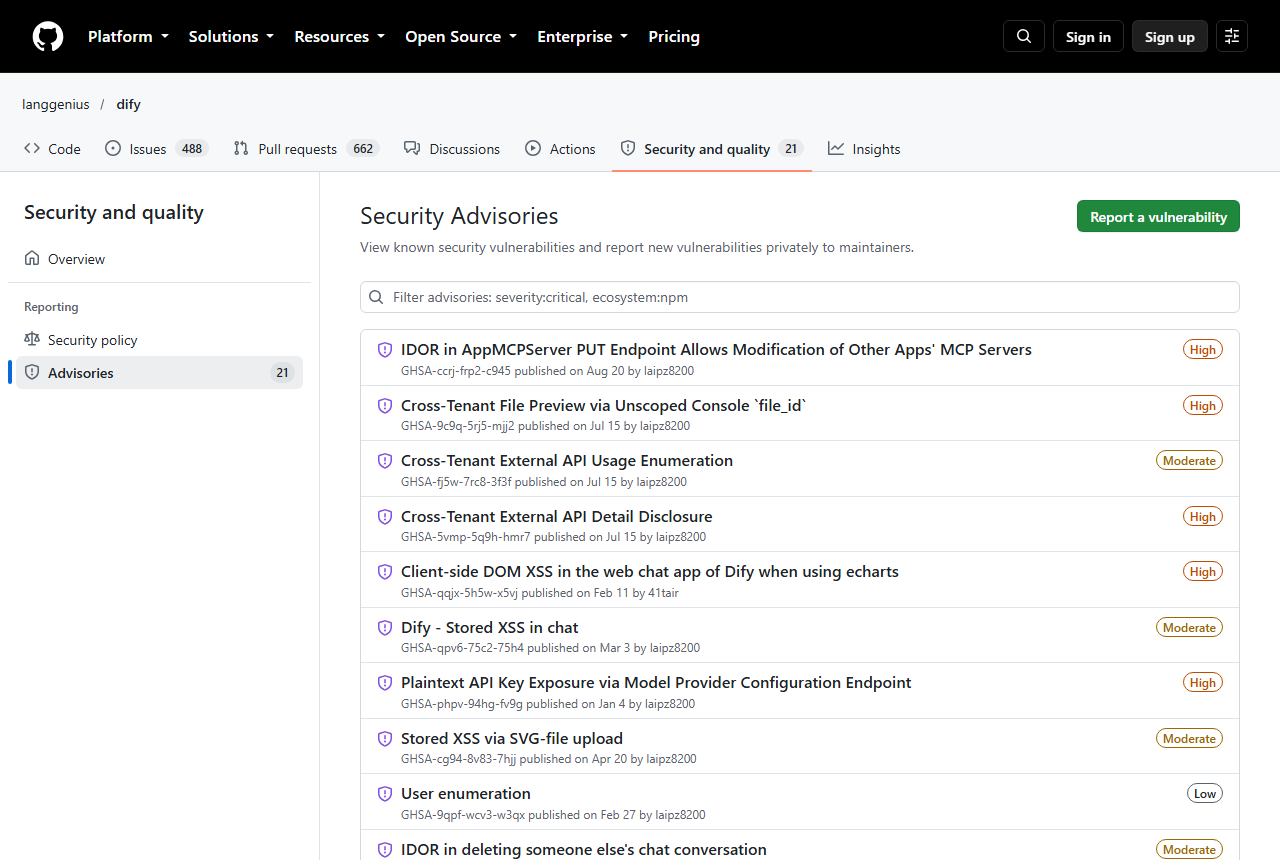Viewport: 1280px width, 860px height.
Task: Open Cross-Tenant External API Usage Enumeration advisory
Action: pos(567,461)
